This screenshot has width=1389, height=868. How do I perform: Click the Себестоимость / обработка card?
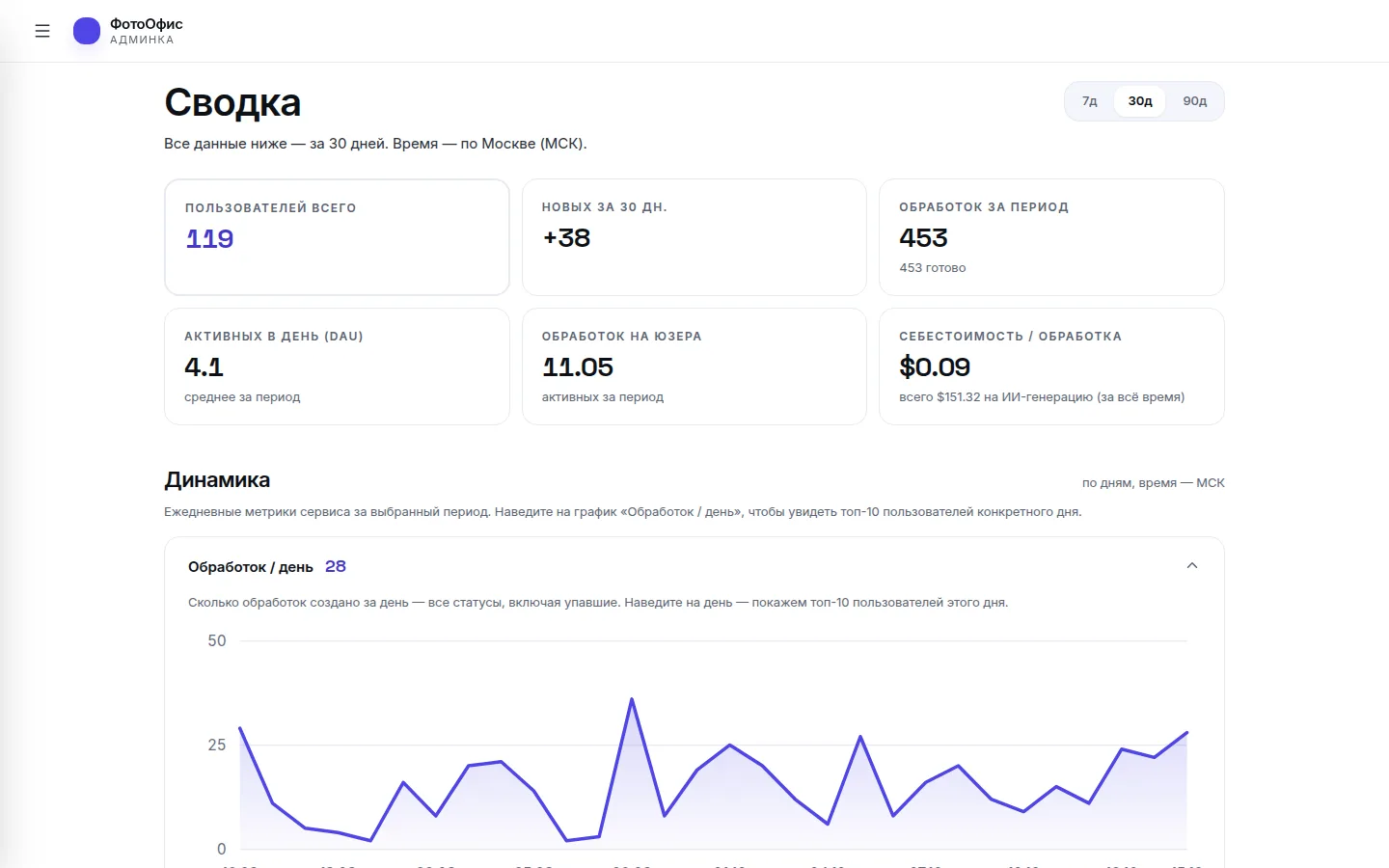[1051, 366]
